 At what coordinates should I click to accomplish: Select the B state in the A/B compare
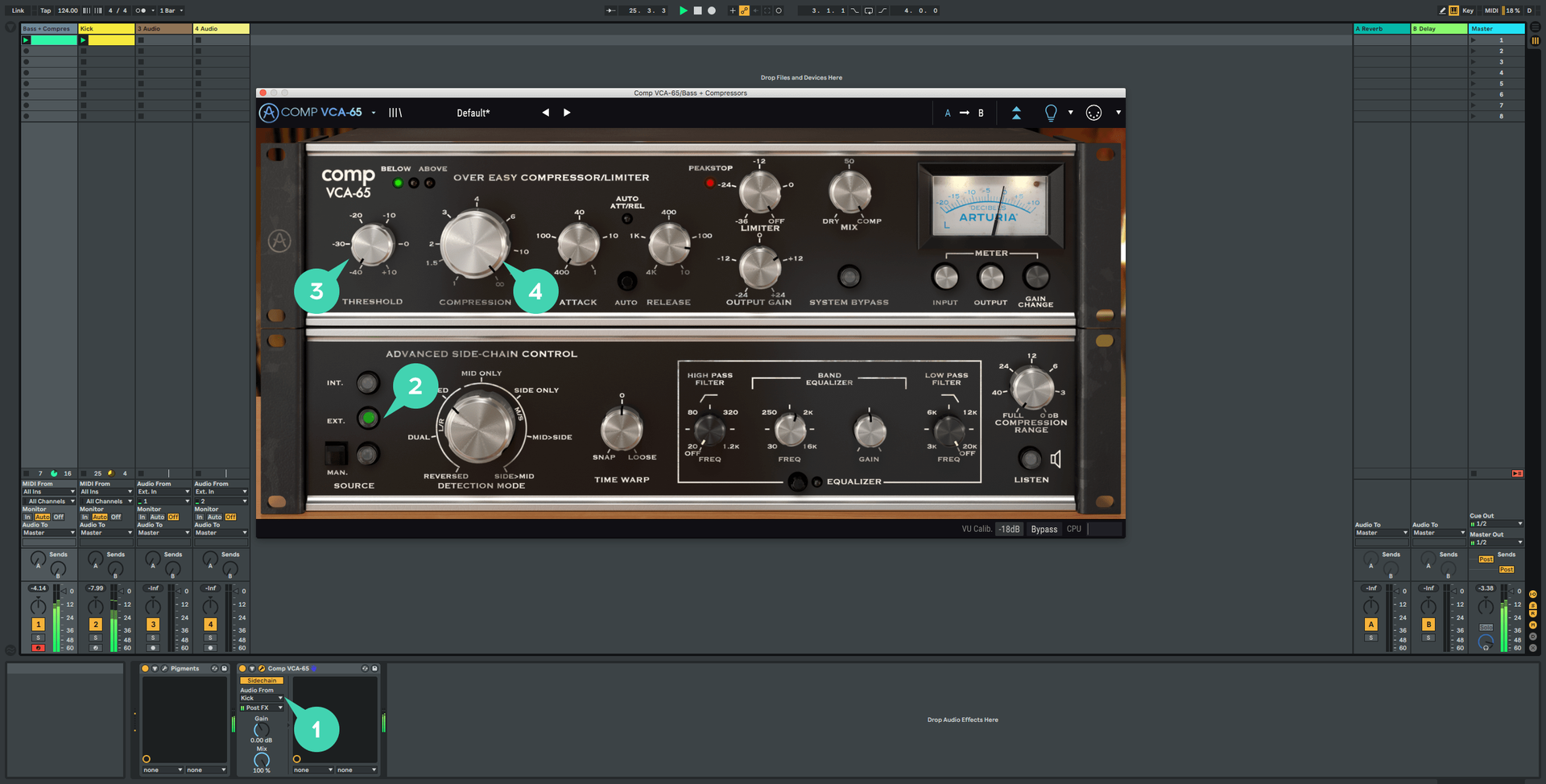981,113
